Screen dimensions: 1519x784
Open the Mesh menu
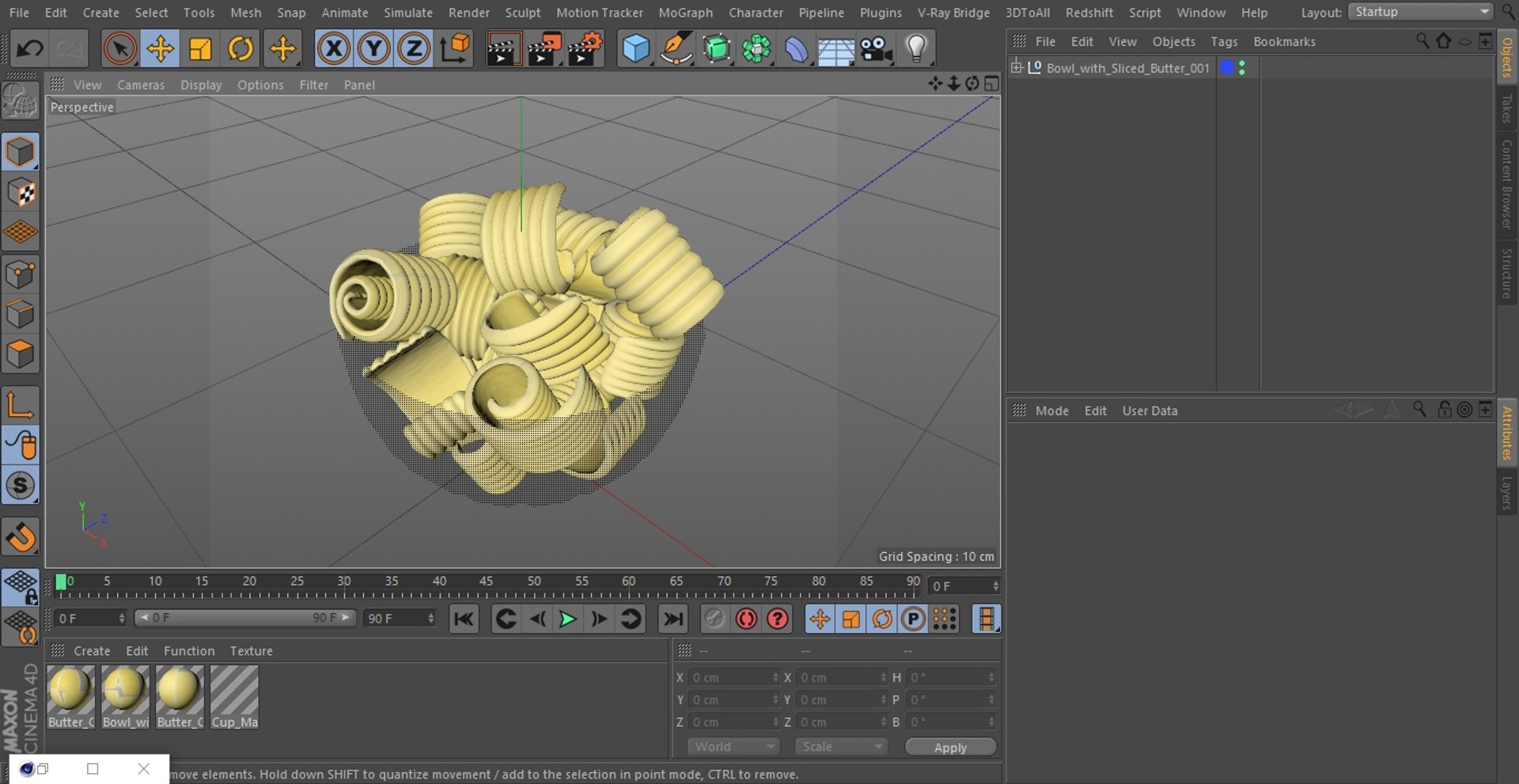click(x=245, y=13)
